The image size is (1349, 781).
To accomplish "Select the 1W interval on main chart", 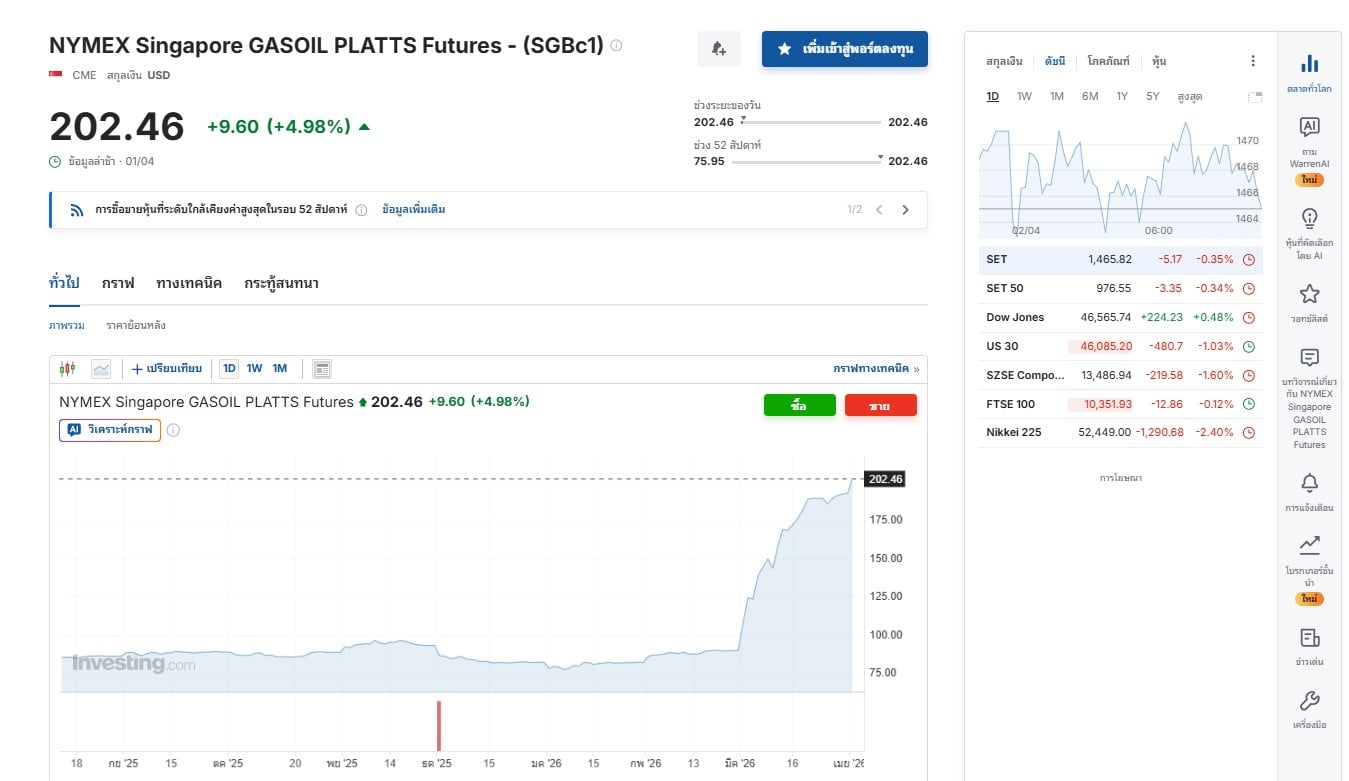I will [254, 369].
